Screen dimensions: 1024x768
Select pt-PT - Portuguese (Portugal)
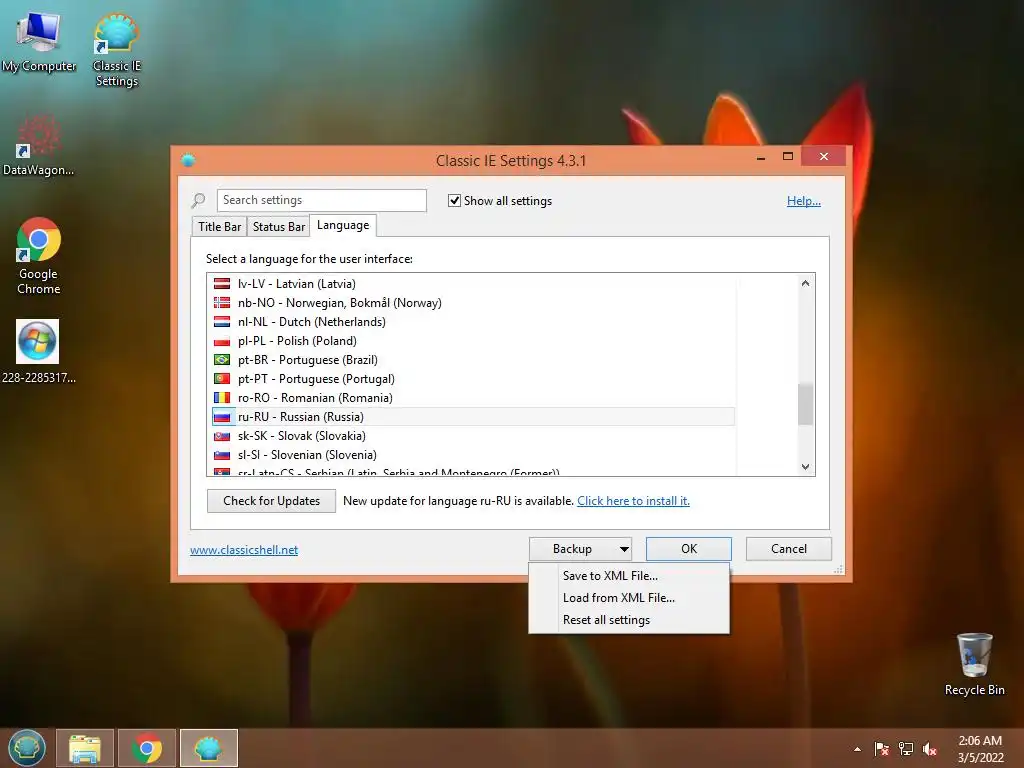pos(473,379)
